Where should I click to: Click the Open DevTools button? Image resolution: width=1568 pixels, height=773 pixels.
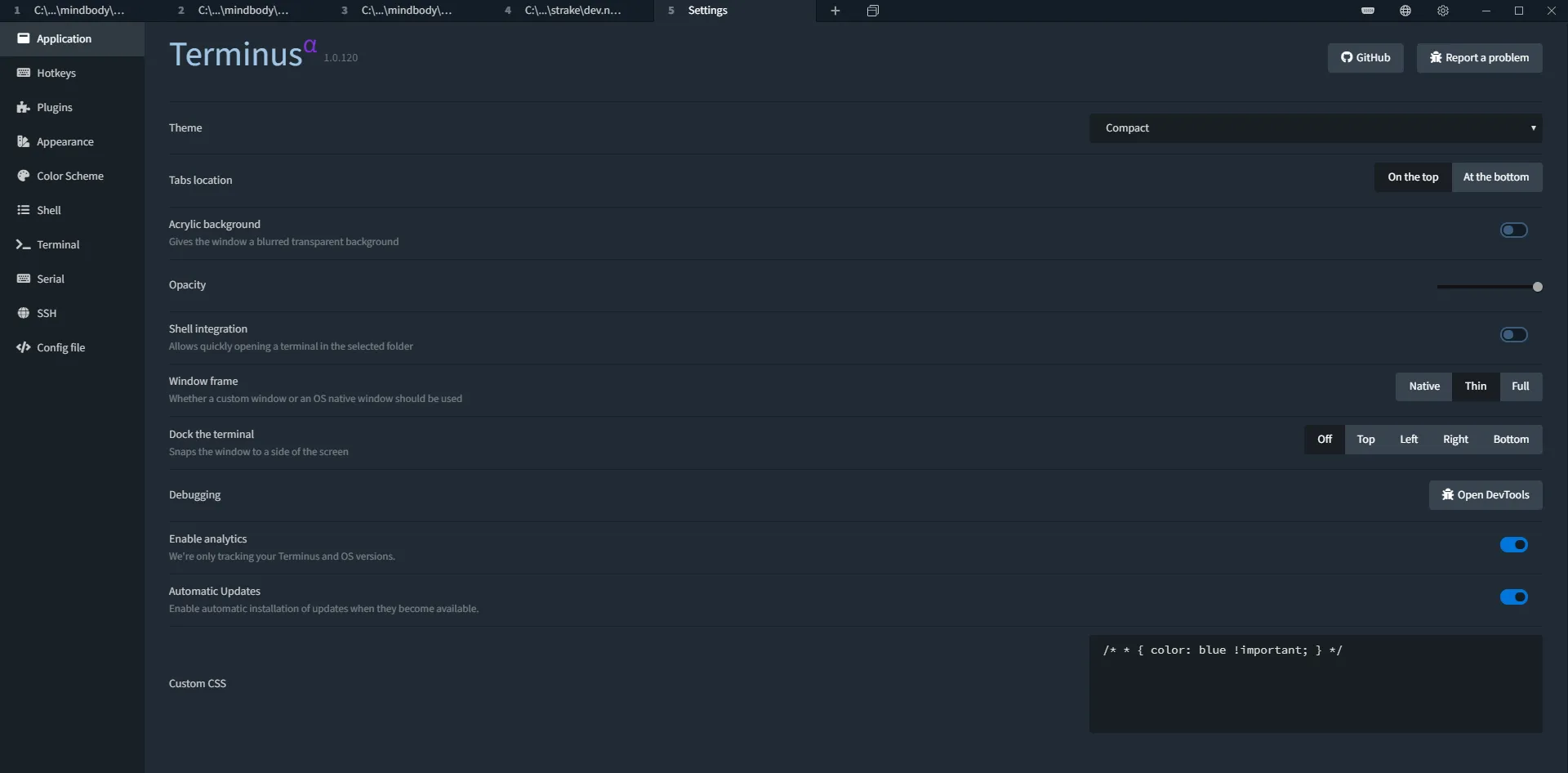coord(1486,495)
